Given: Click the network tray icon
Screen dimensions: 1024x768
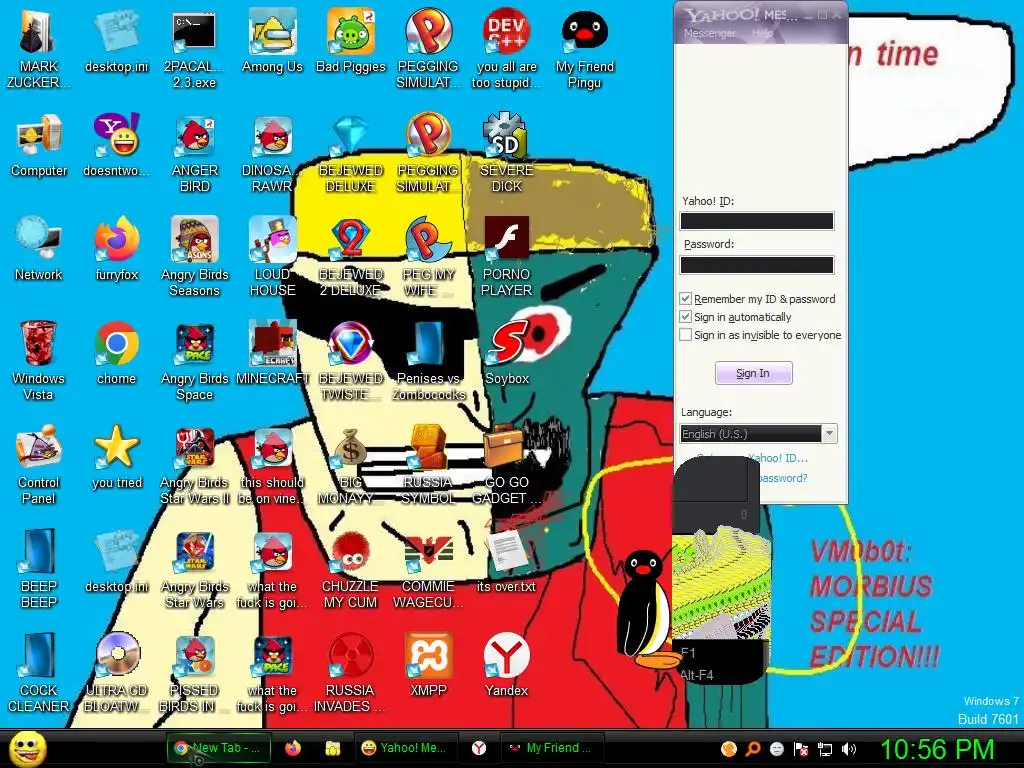Looking at the screenshot, I should [x=825, y=749].
